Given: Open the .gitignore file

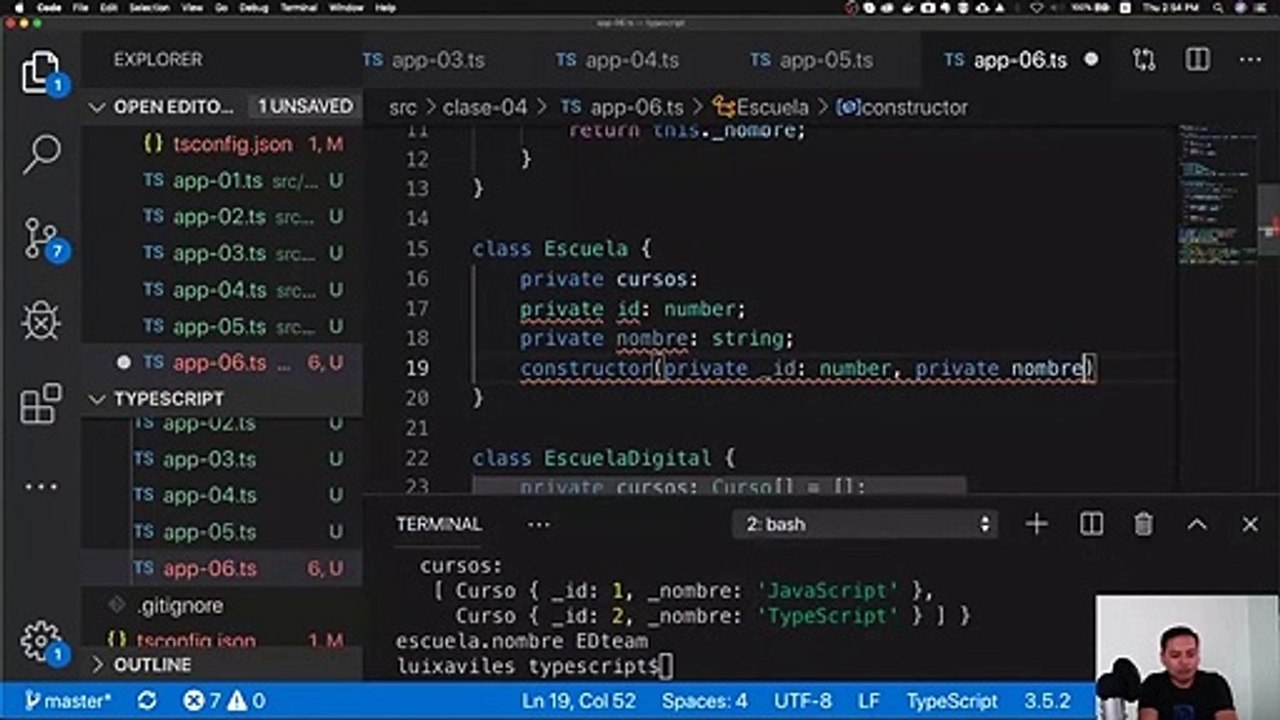Looking at the screenshot, I should 222,605.
